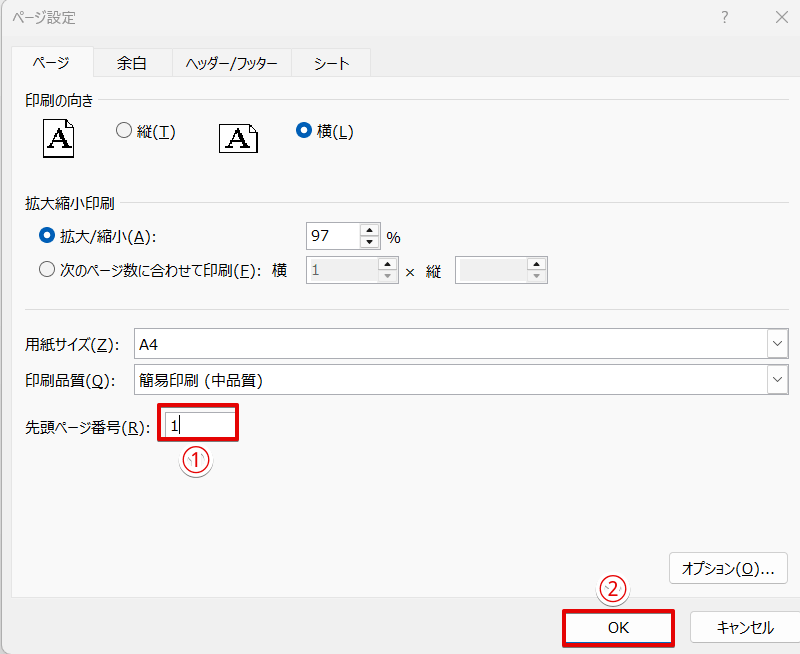
Task: Click the ページ設定 dialog title
Action: pos(44,18)
